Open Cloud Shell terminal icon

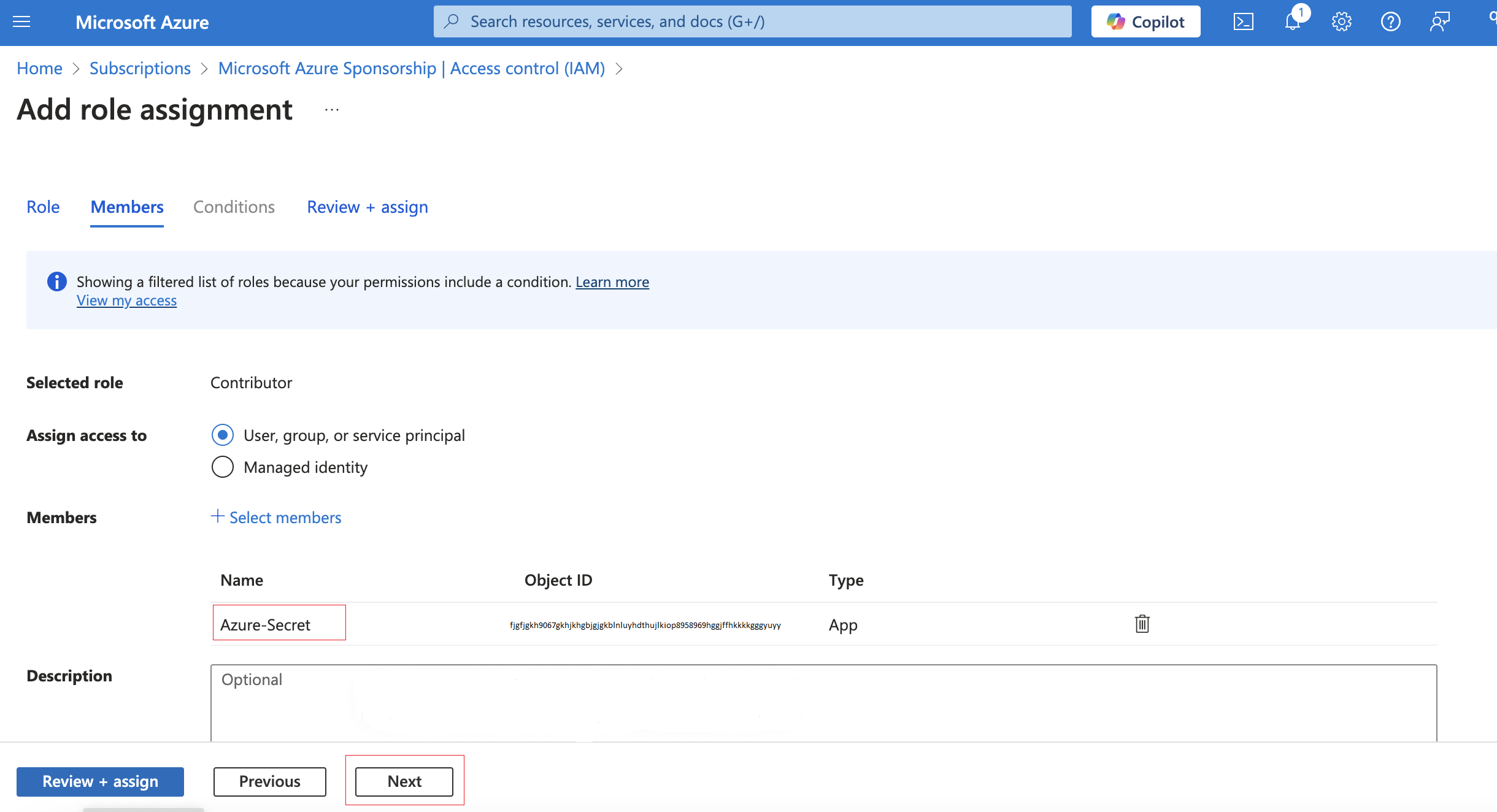coord(1243,22)
